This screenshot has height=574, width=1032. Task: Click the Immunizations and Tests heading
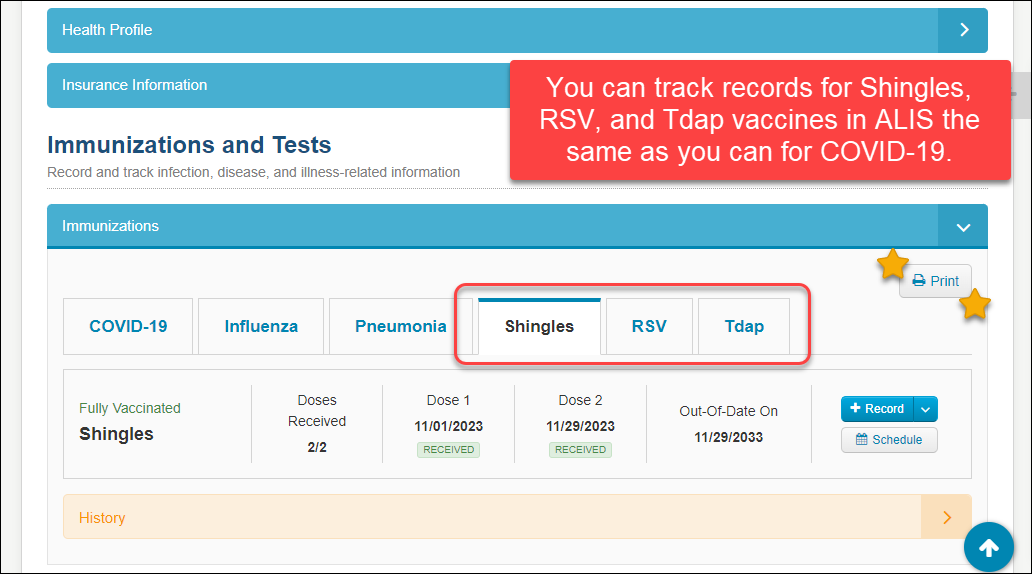pos(189,145)
